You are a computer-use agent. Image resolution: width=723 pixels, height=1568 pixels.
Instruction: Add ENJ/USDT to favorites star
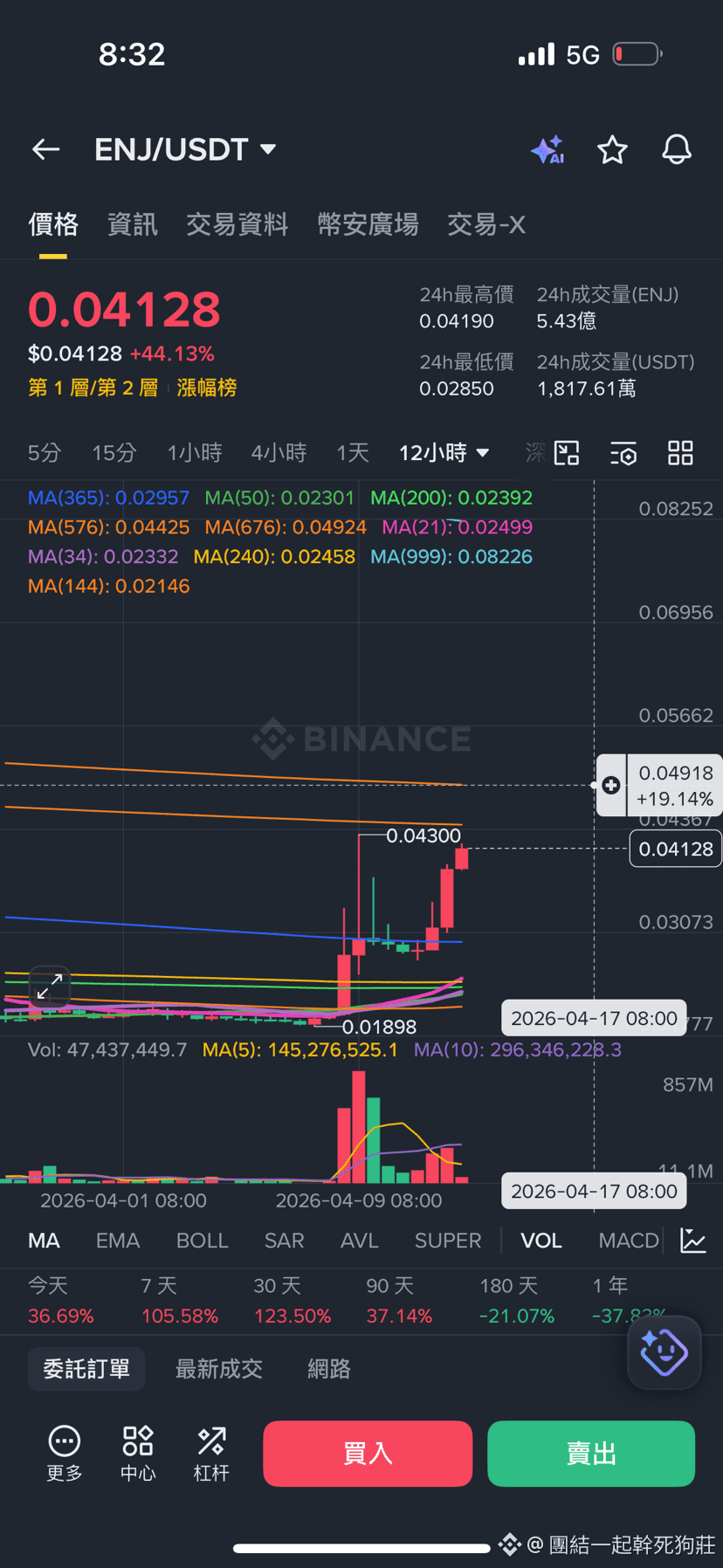pos(612,150)
